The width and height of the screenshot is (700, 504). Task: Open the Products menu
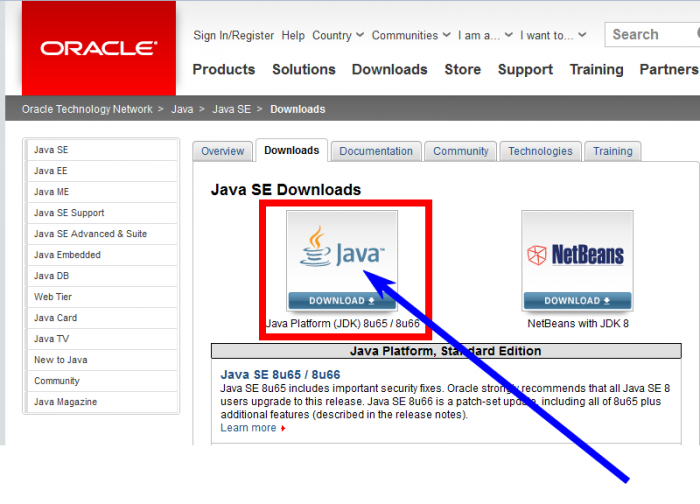(224, 69)
